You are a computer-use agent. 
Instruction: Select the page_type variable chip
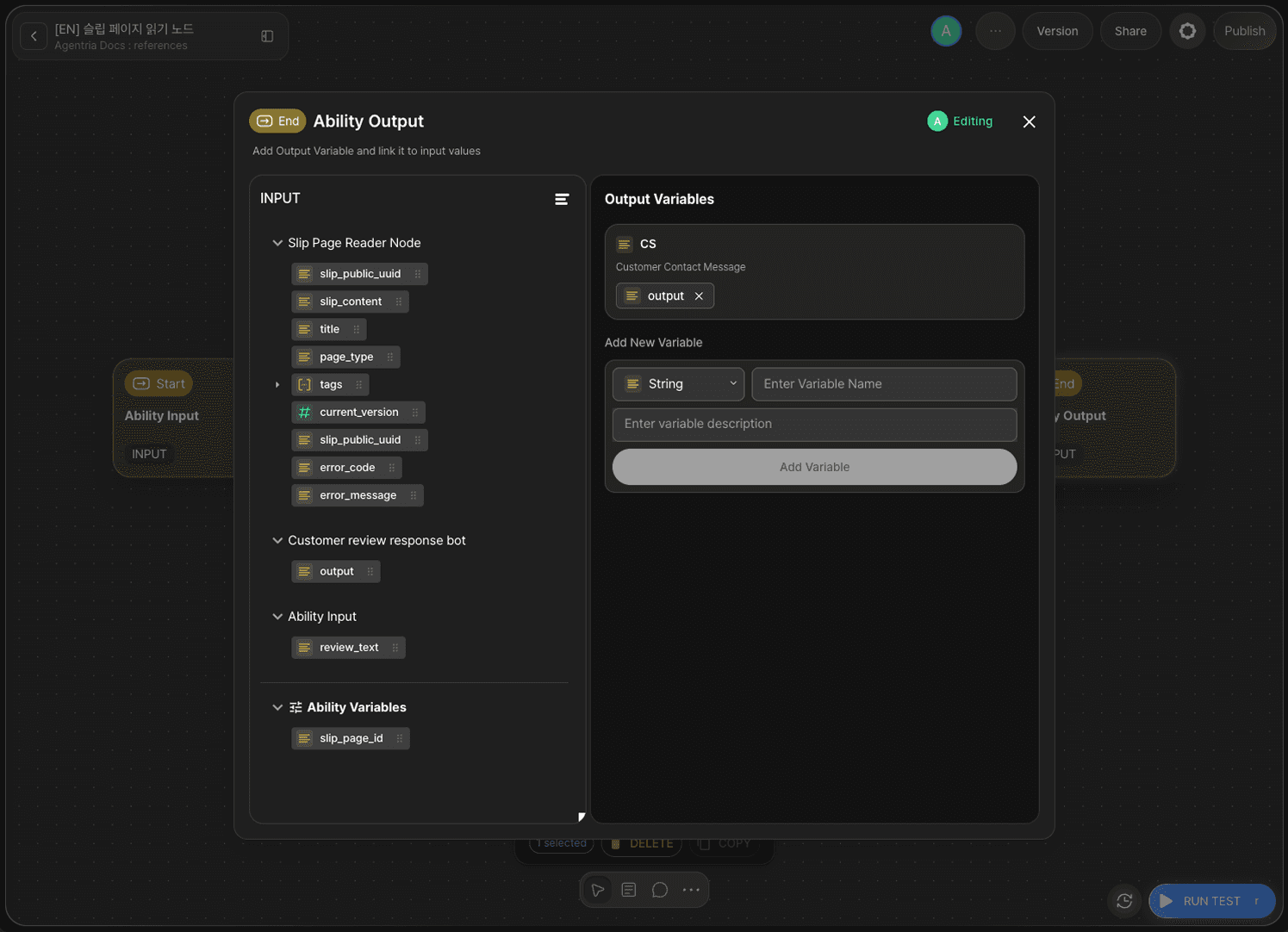click(345, 357)
